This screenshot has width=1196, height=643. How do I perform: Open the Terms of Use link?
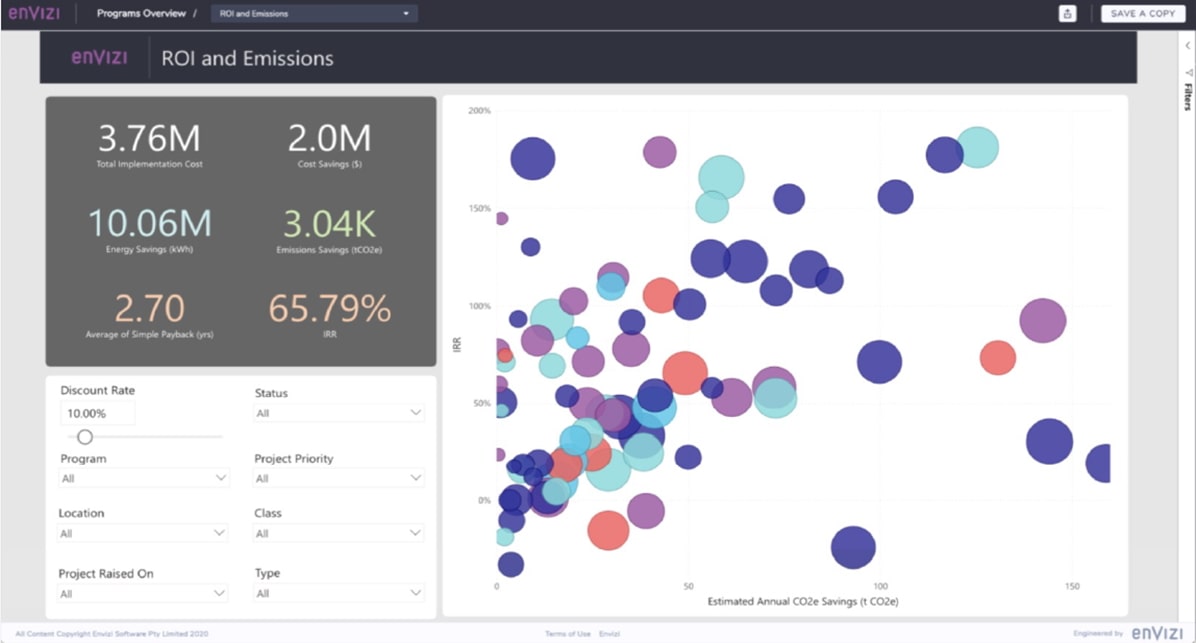click(x=567, y=634)
